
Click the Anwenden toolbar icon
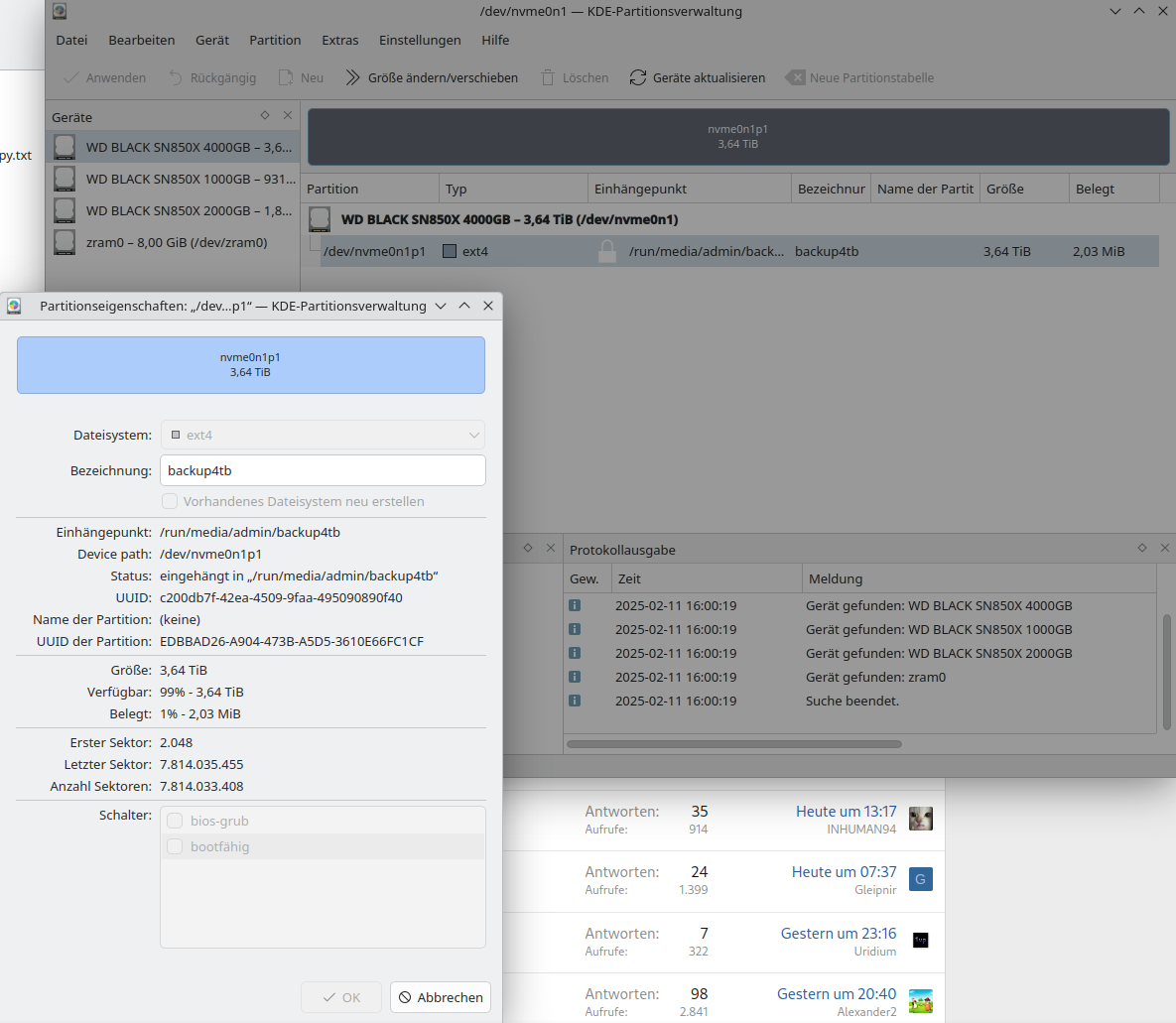point(71,78)
